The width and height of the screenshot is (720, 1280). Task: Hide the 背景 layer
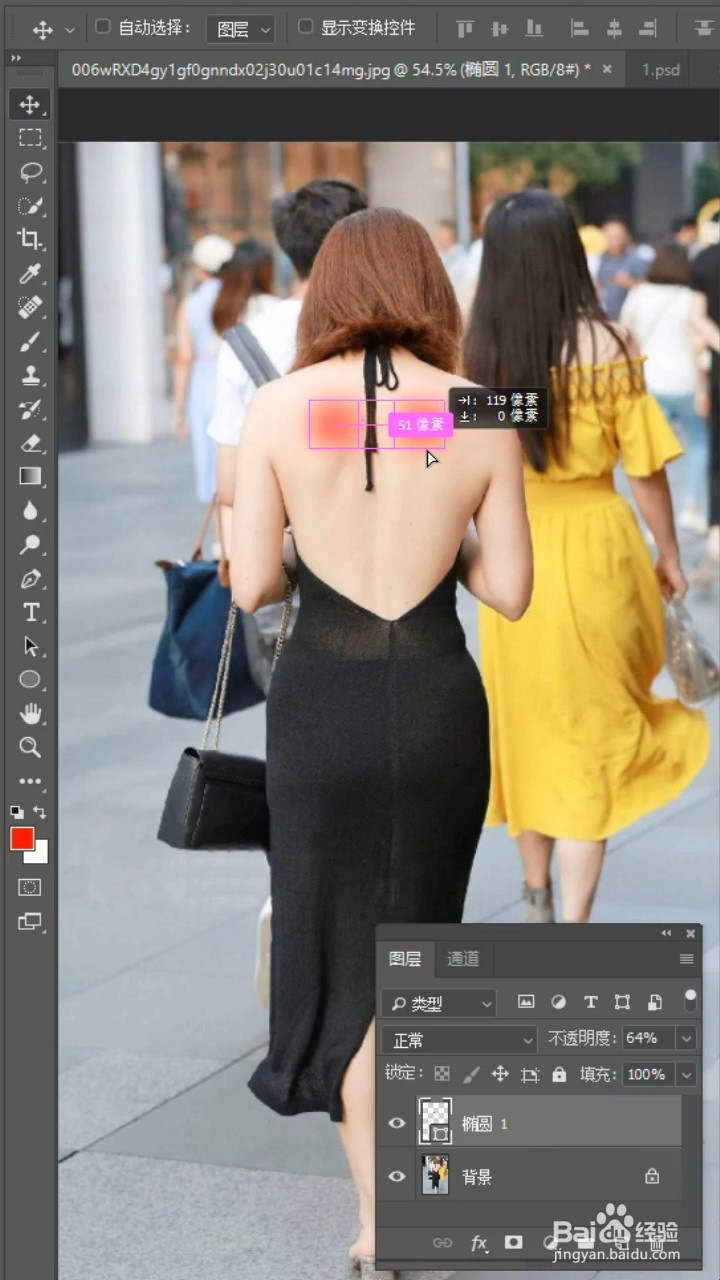tap(397, 1176)
